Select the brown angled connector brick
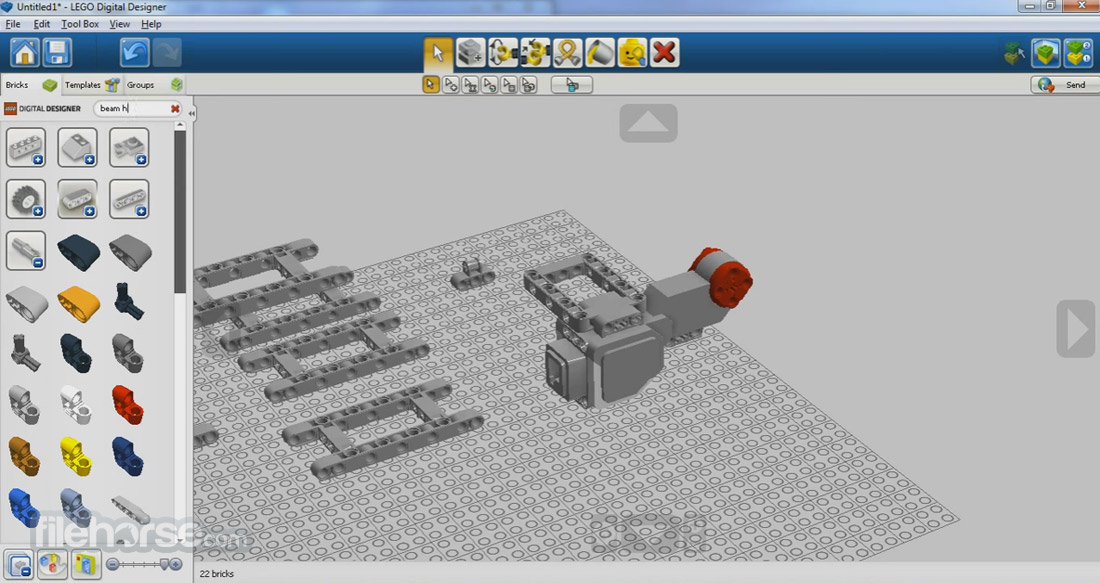The width and height of the screenshot is (1100, 583). (24, 456)
